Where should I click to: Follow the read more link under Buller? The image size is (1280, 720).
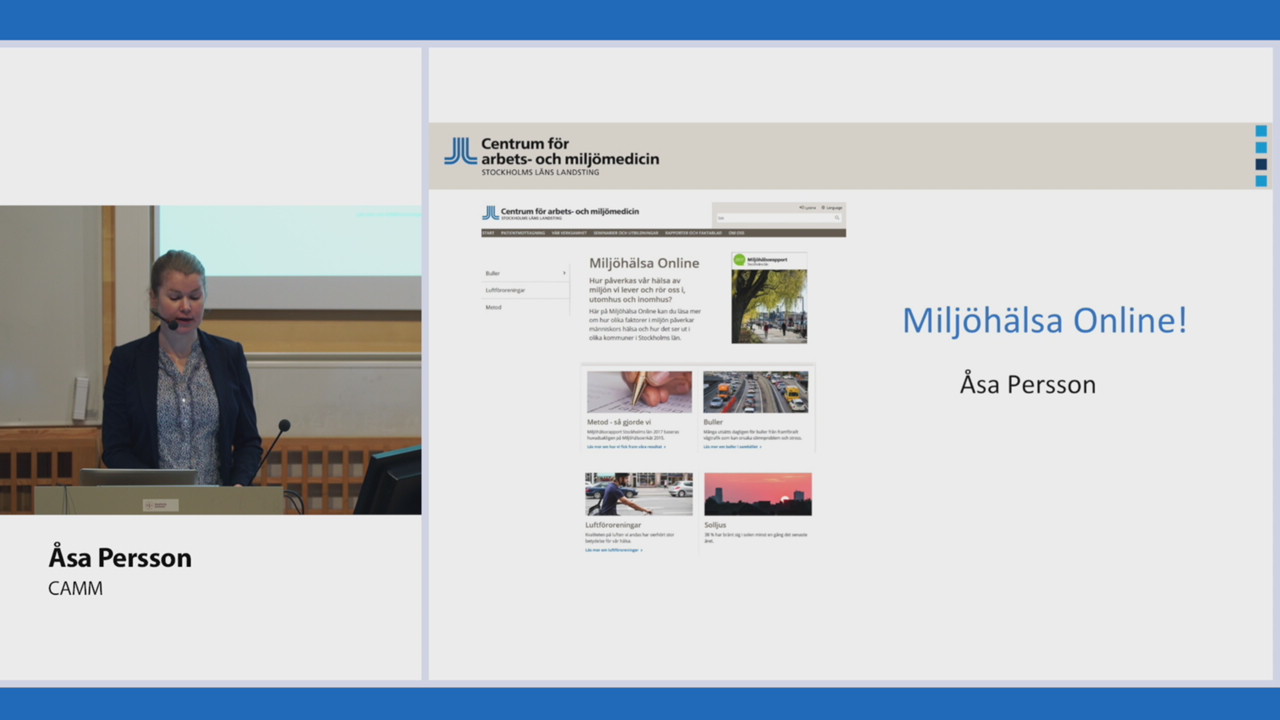731,447
